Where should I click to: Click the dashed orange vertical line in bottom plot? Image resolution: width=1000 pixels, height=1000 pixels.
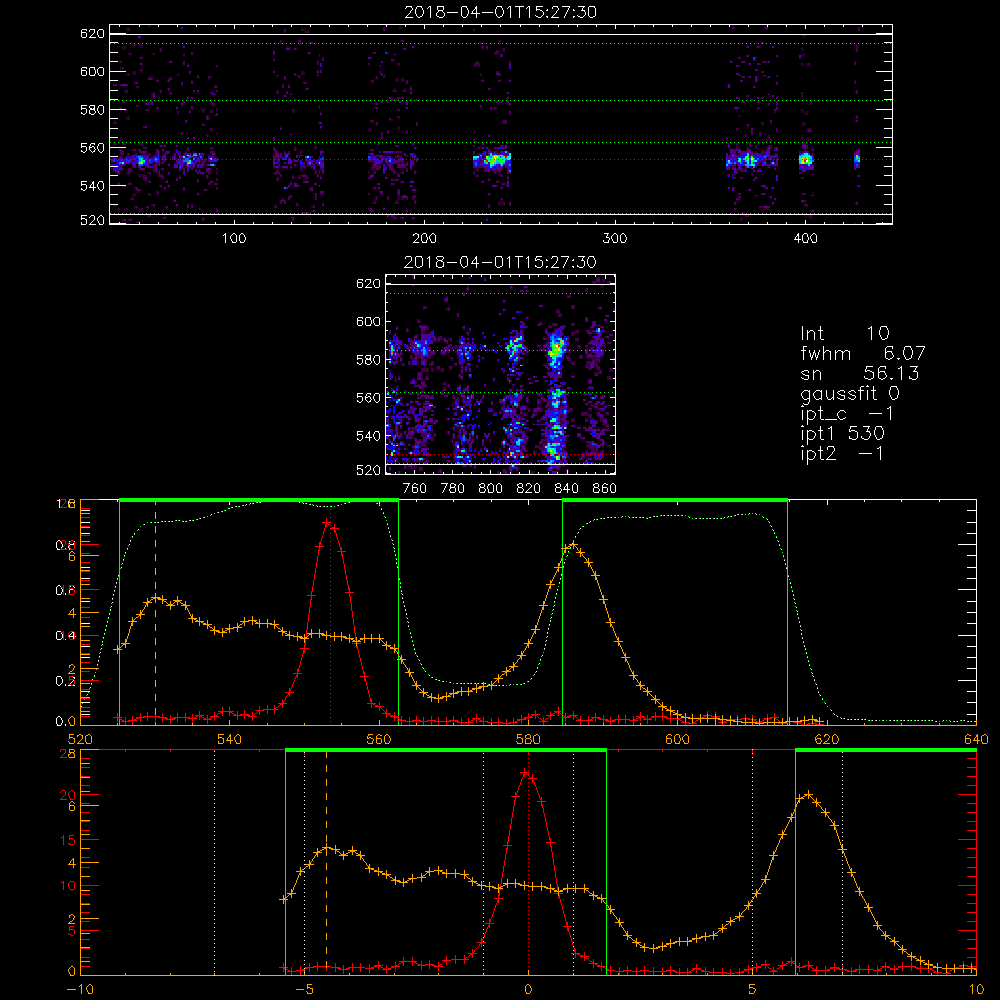327,862
